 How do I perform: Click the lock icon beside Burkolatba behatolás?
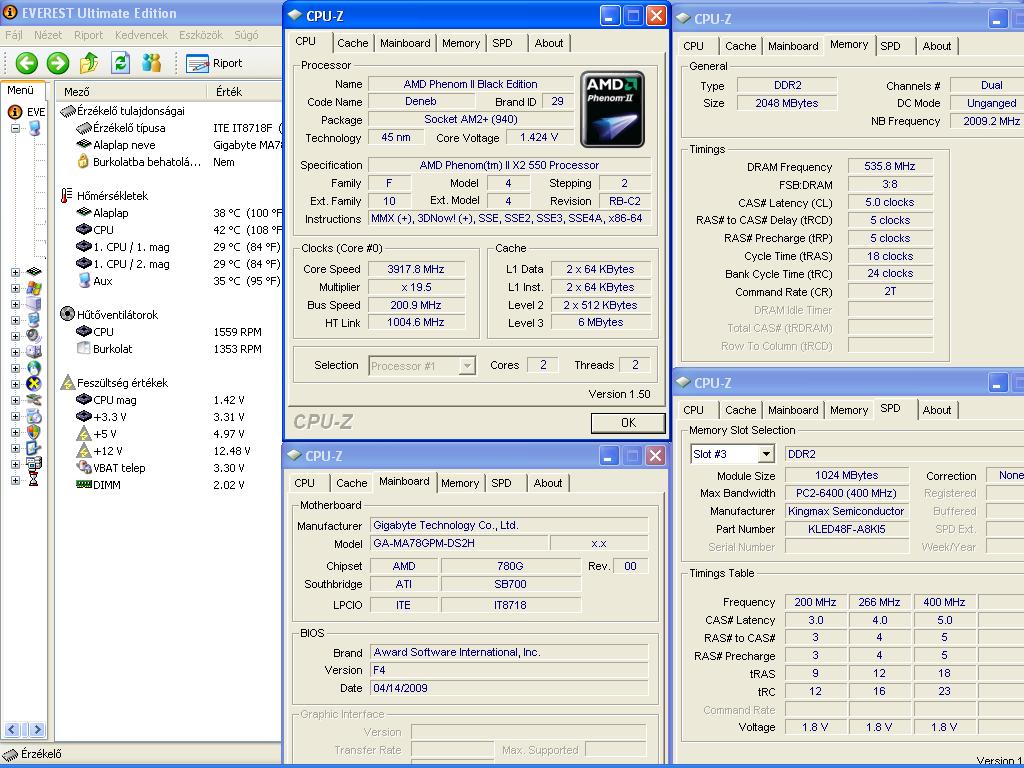(83, 161)
